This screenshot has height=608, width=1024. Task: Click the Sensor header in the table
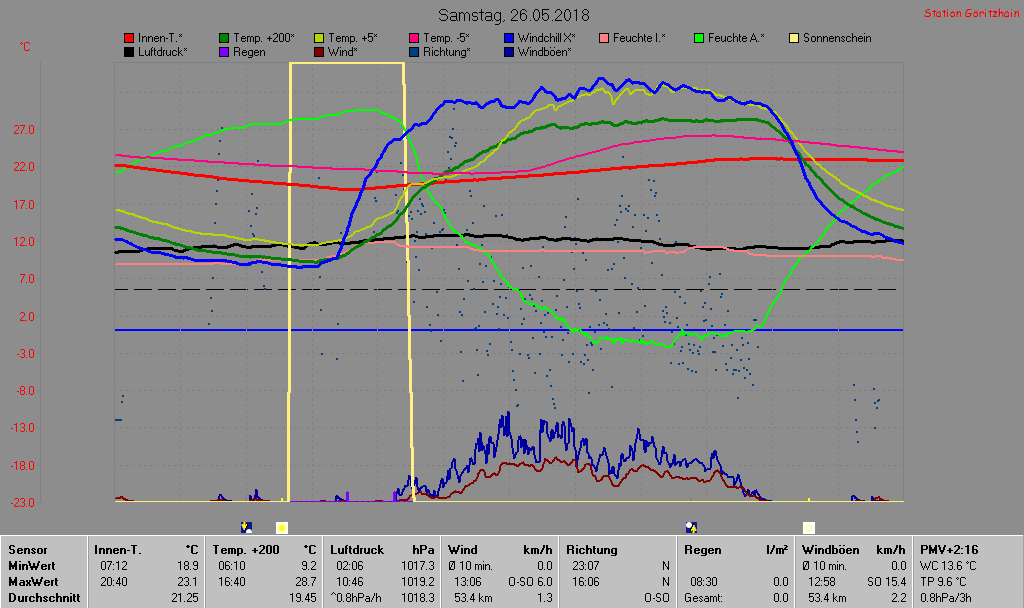point(28,550)
